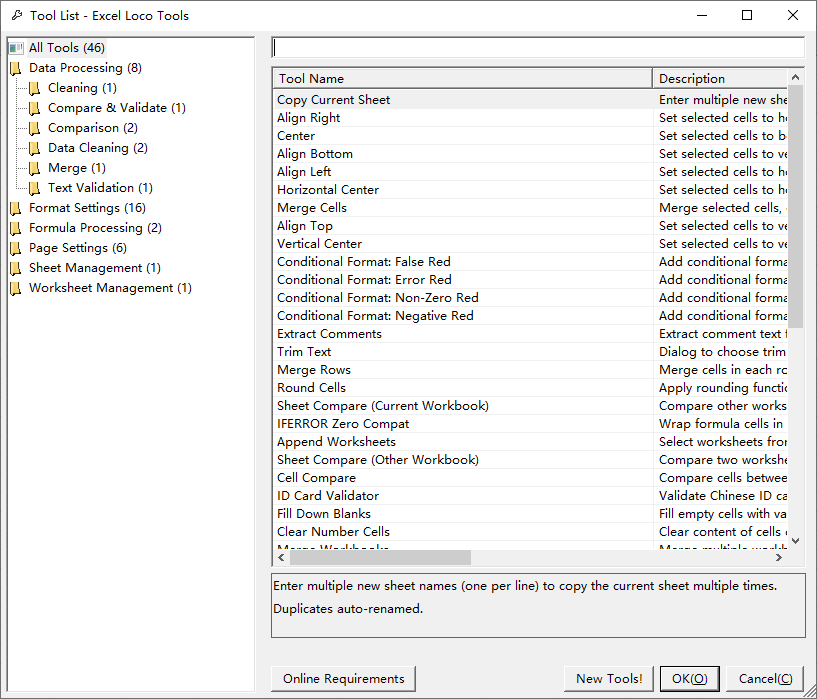The image size is (817, 699).
Task: Select Data Cleaning (2) subcategory
Action: pyautogui.click(x=98, y=148)
